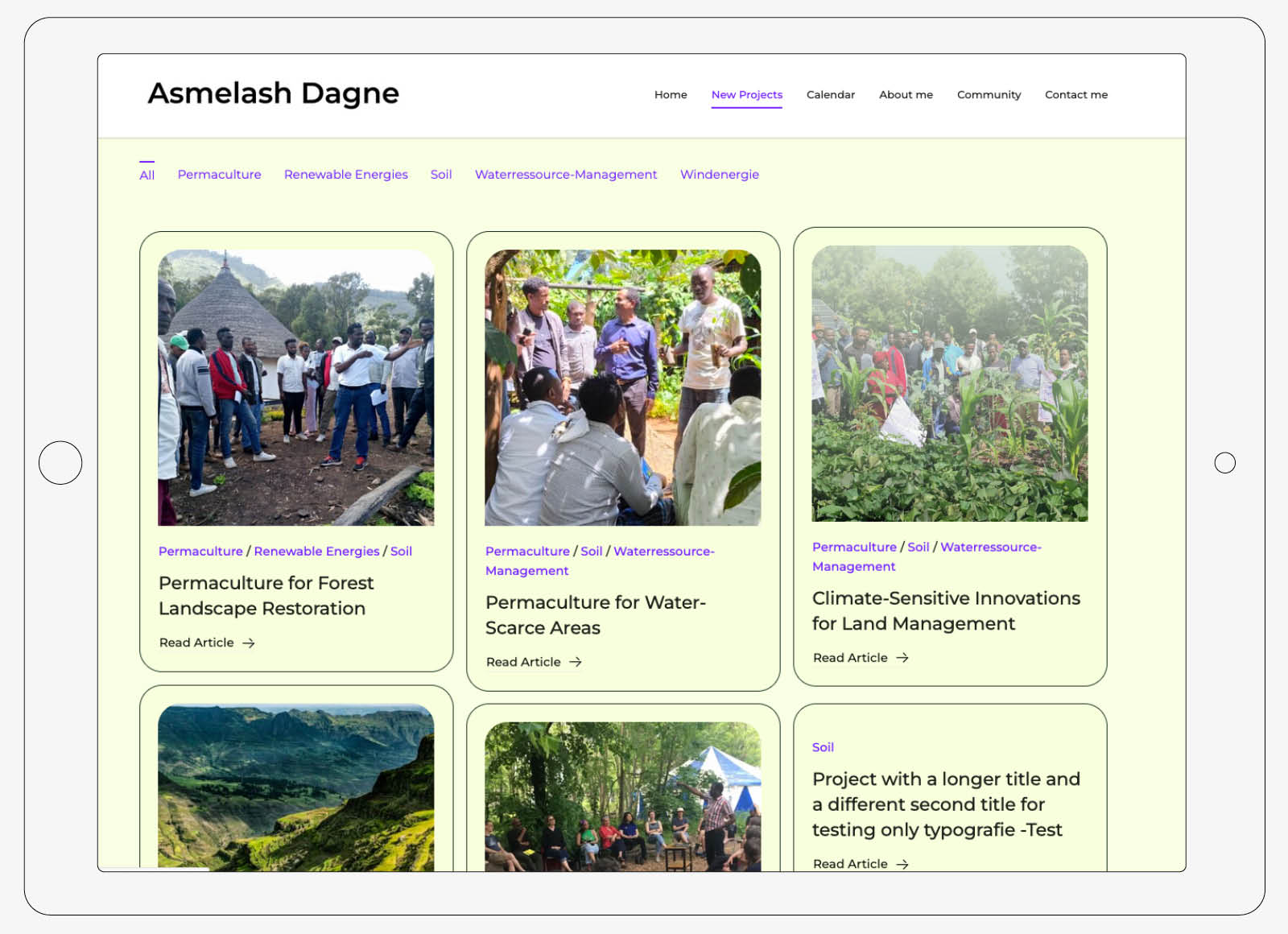Click Soil tag on Climate-Sensitive Innovations card

tap(919, 547)
